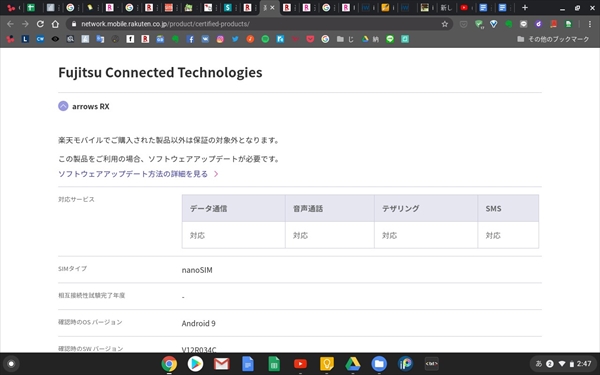Open the browser home page
The width and height of the screenshot is (600, 375).
(55, 24)
